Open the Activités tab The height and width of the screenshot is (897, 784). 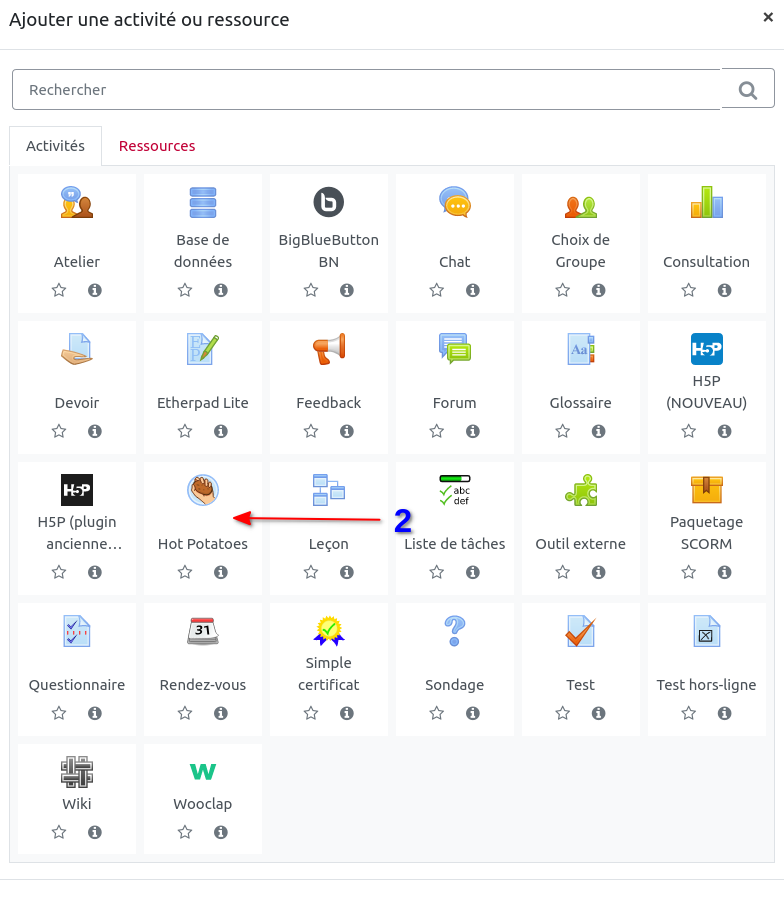point(55,146)
